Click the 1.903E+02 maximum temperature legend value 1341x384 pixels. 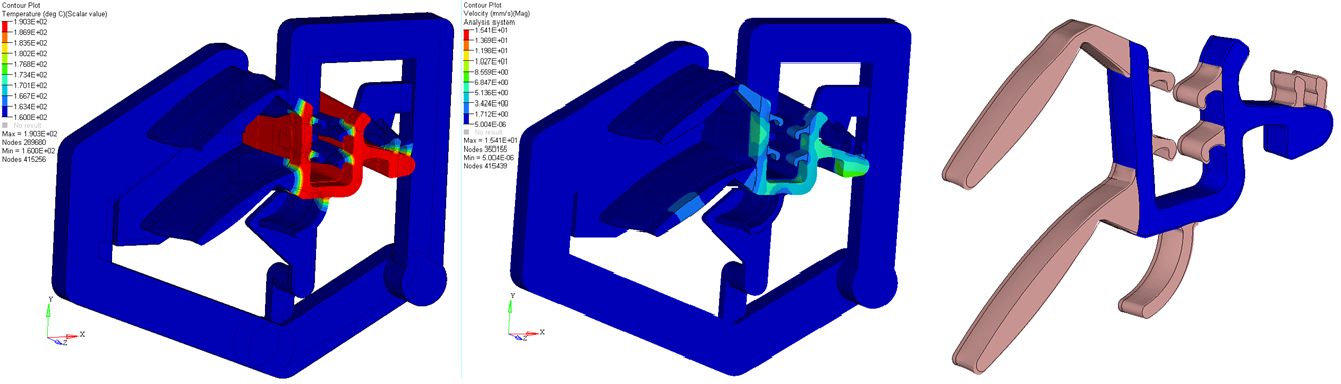pyautogui.click(x=29, y=22)
